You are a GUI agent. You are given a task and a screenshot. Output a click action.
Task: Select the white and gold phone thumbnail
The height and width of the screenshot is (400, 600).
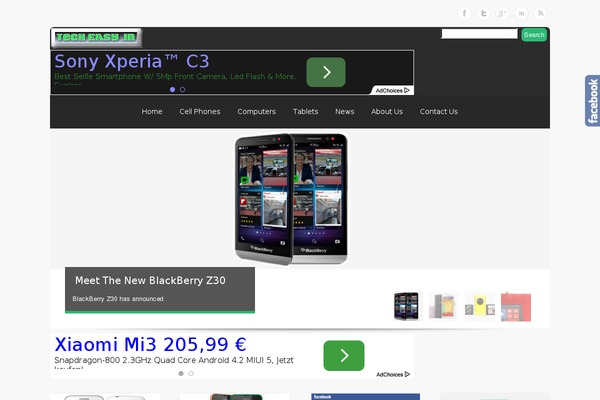tap(443, 306)
